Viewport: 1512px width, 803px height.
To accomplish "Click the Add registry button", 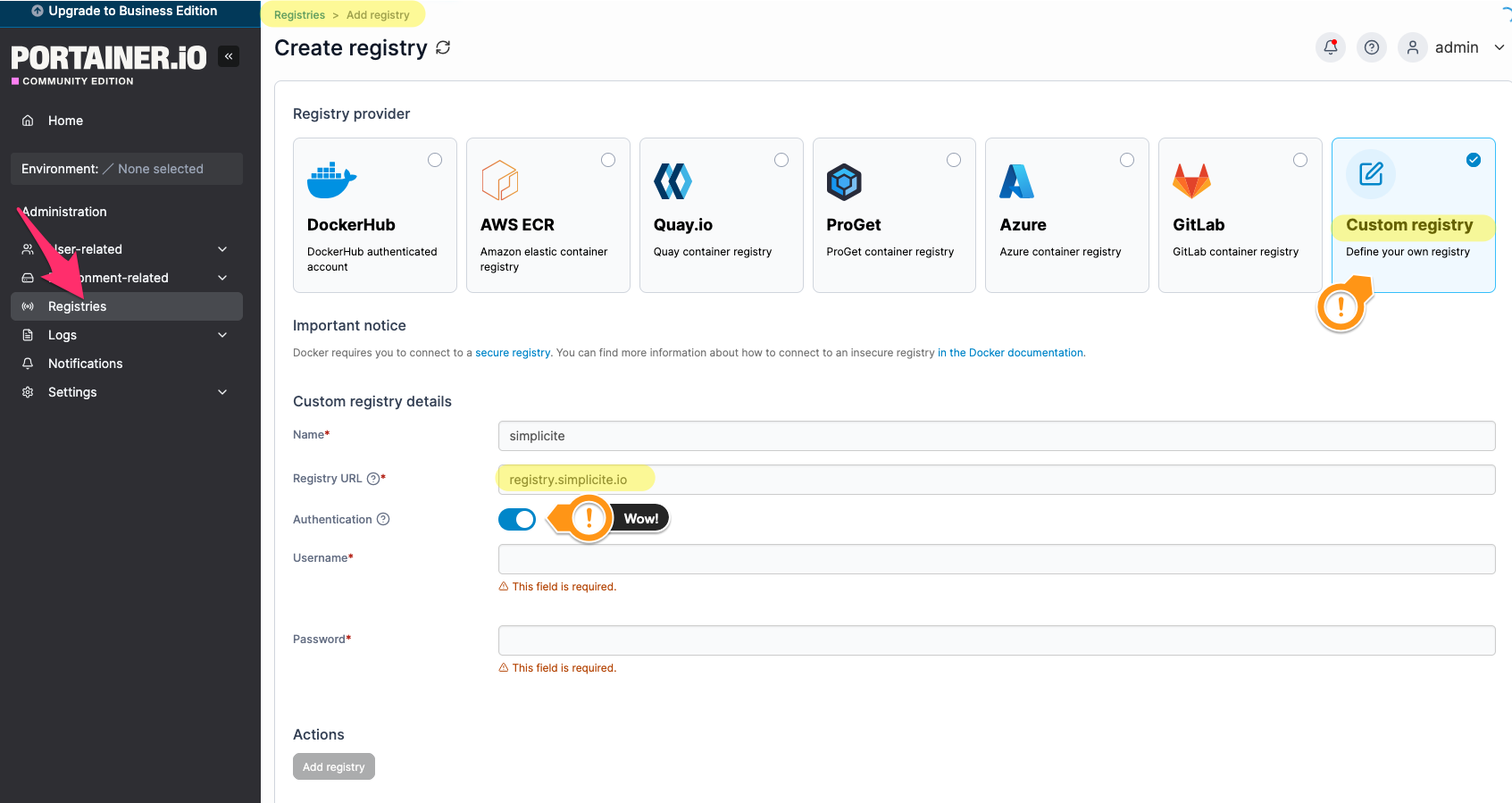I will [x=333, y=766].
